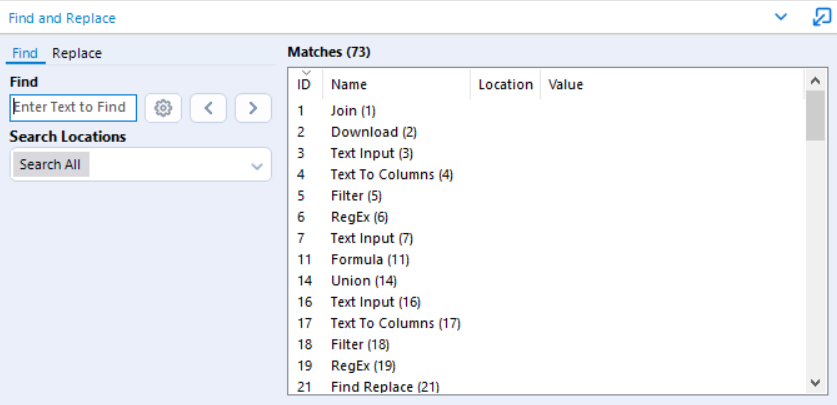This screenshot has width=837, height=405.
Task: Collapse the Find and Replace panel chevron
Action: point(782,18)
